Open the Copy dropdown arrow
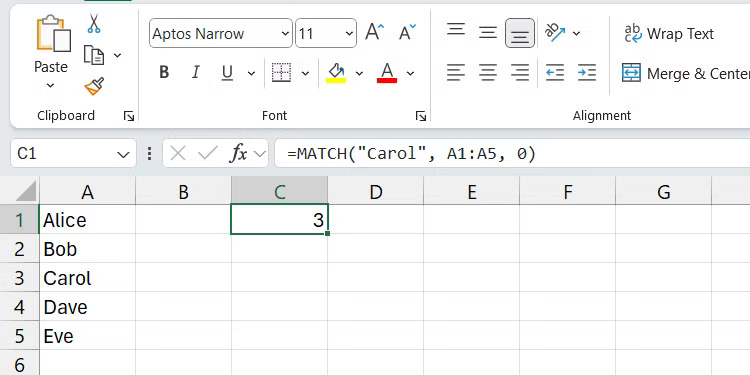 [x=117, y=55]
